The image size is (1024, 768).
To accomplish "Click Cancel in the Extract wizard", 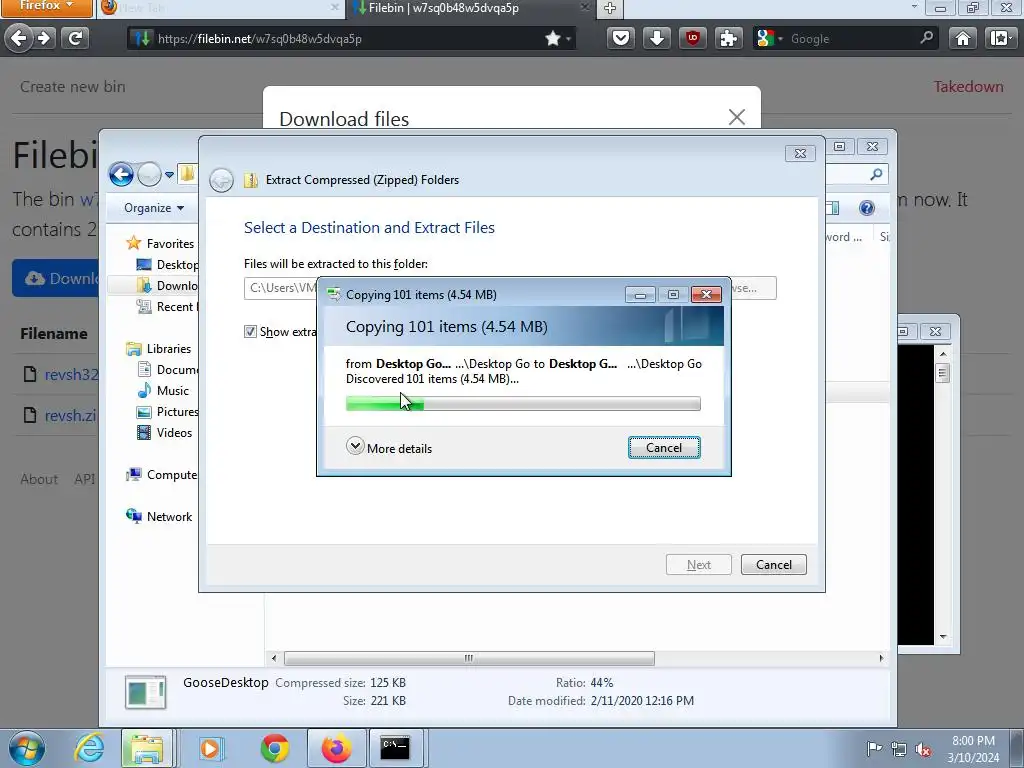I will [x=774, y=564].
